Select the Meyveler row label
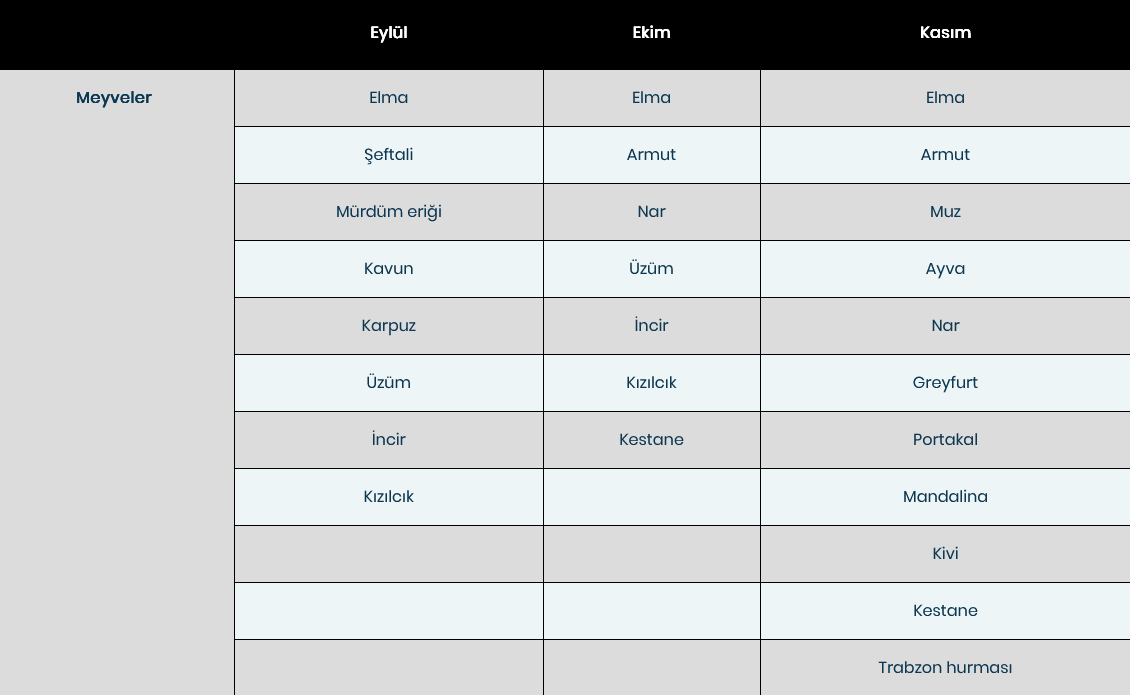1130x695 pixels. click(114, 98)
